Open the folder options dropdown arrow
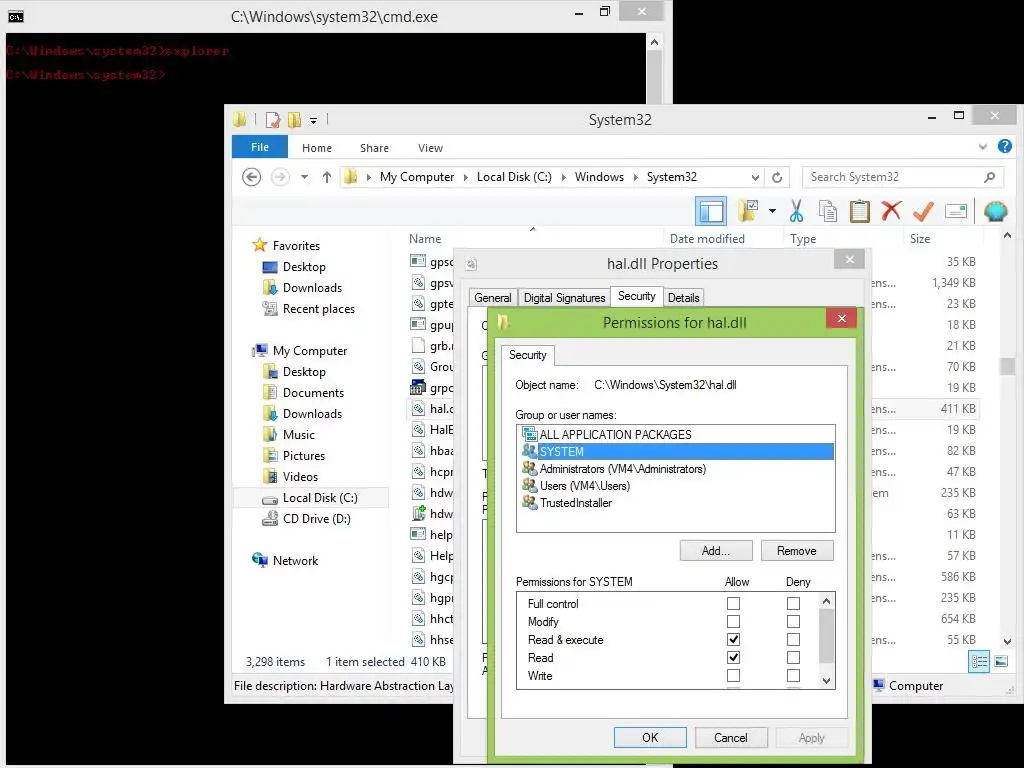The height and width of the screenshot is (768, 1024). tap(773, 211)
